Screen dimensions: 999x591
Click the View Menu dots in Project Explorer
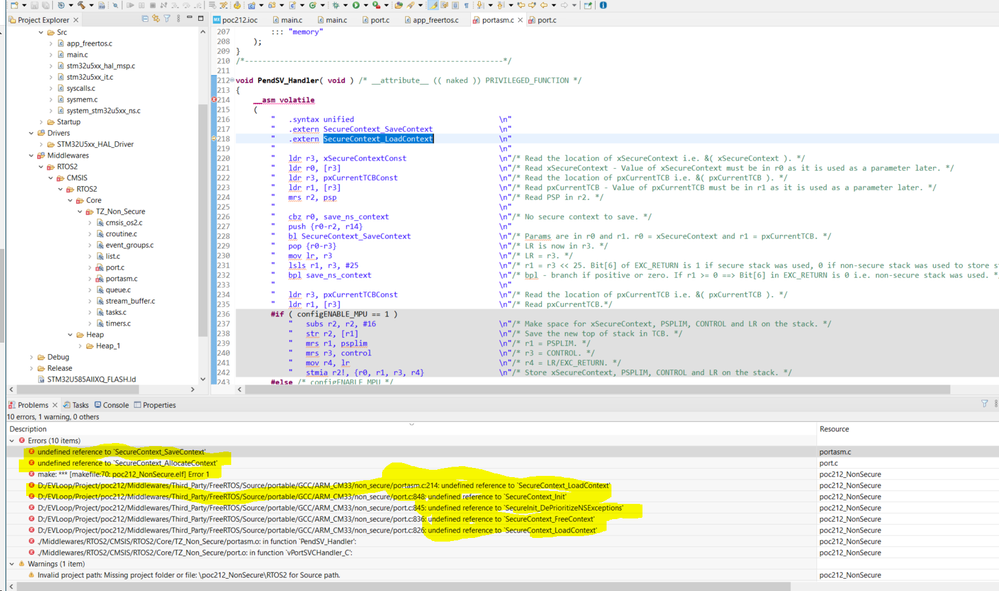(178, 19)
